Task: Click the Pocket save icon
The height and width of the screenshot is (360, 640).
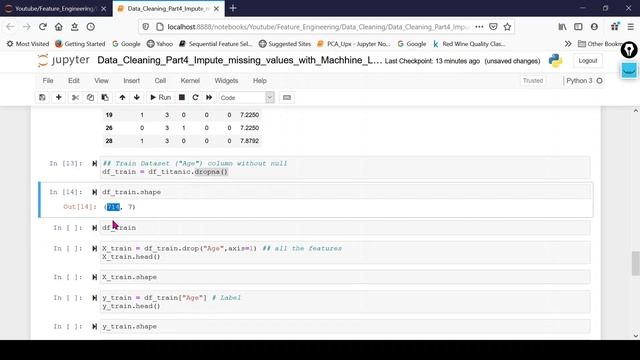Action: 493,27
